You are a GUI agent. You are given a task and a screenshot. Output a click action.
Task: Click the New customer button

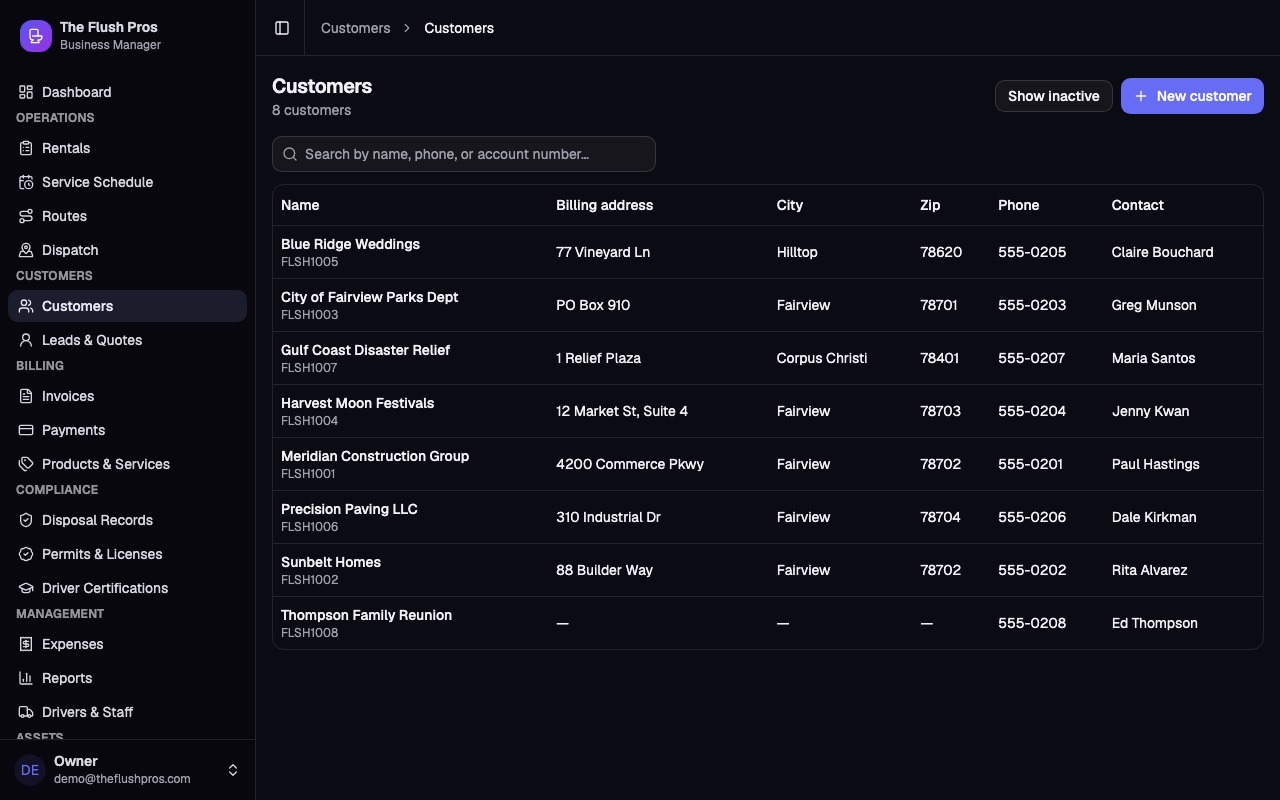[1192, 96]
